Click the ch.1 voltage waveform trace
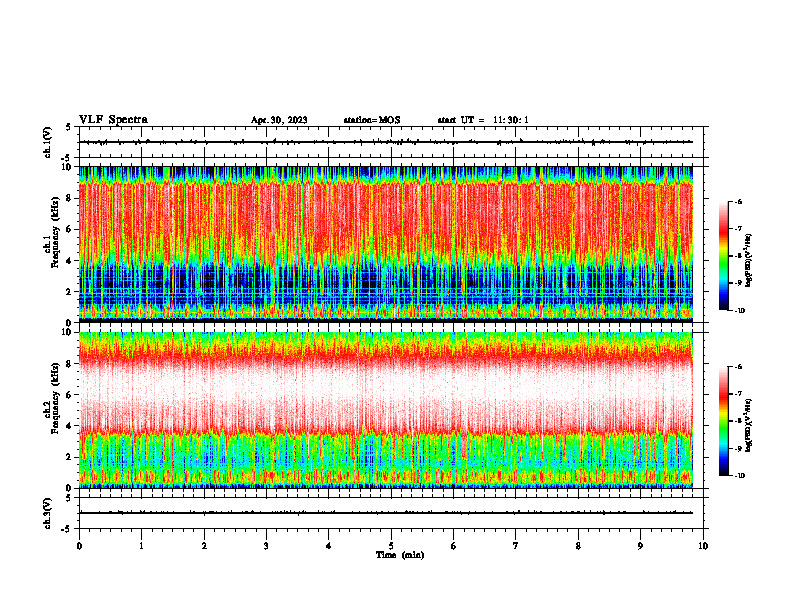The image size is (792, 612). coord(385,142)
